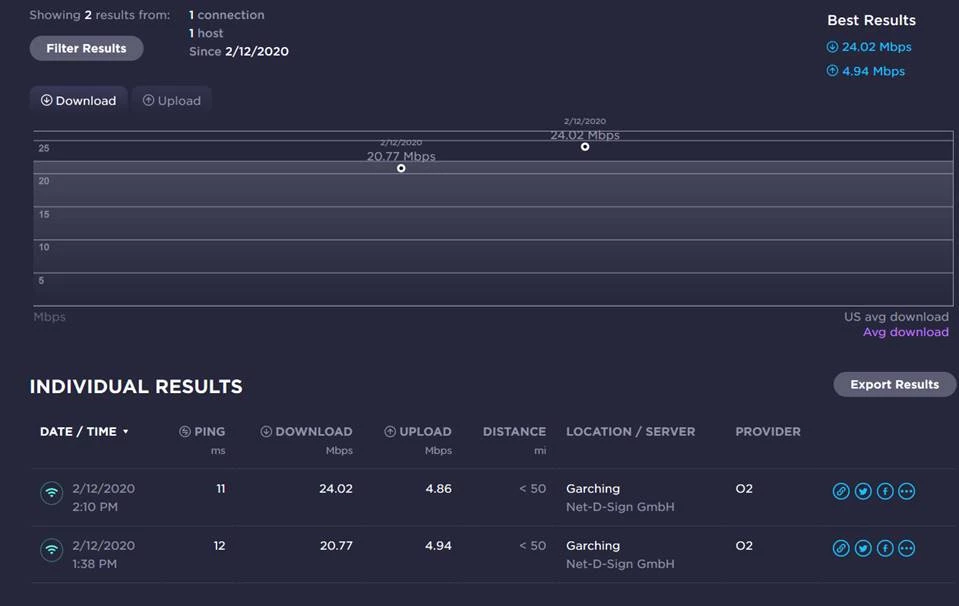Open more options for 1:38 PM result
Viewport: 959px width, 606px height.
coord(906,548)
